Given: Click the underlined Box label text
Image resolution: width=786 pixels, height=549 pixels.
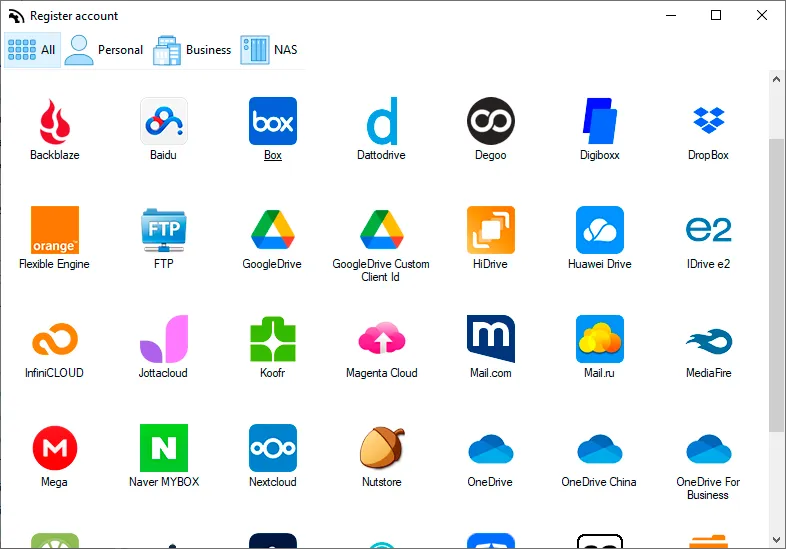Looking at the screenshot, I should pyautogui.click(x=273, y=155).
